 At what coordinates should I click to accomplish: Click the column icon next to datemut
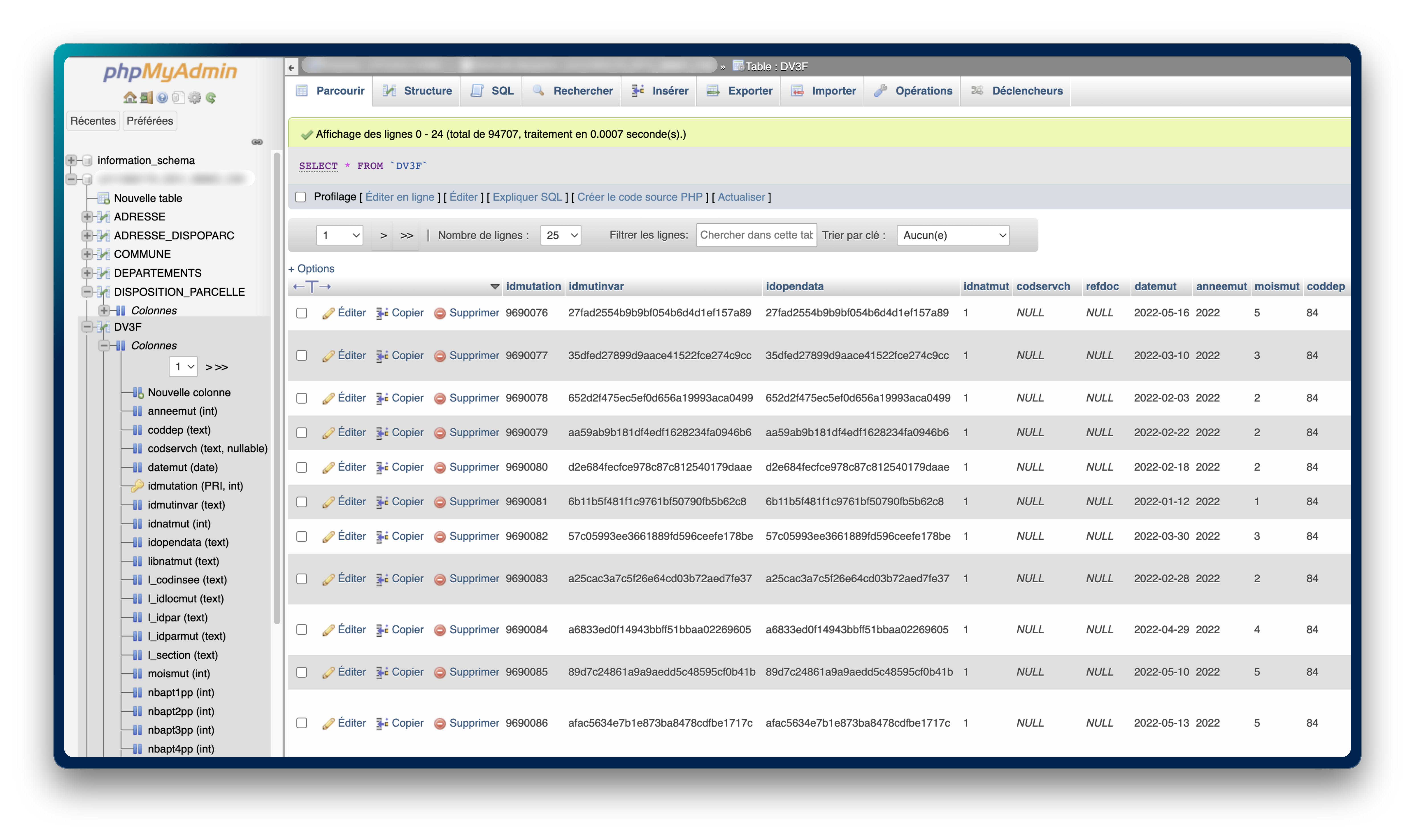(137, 468)
